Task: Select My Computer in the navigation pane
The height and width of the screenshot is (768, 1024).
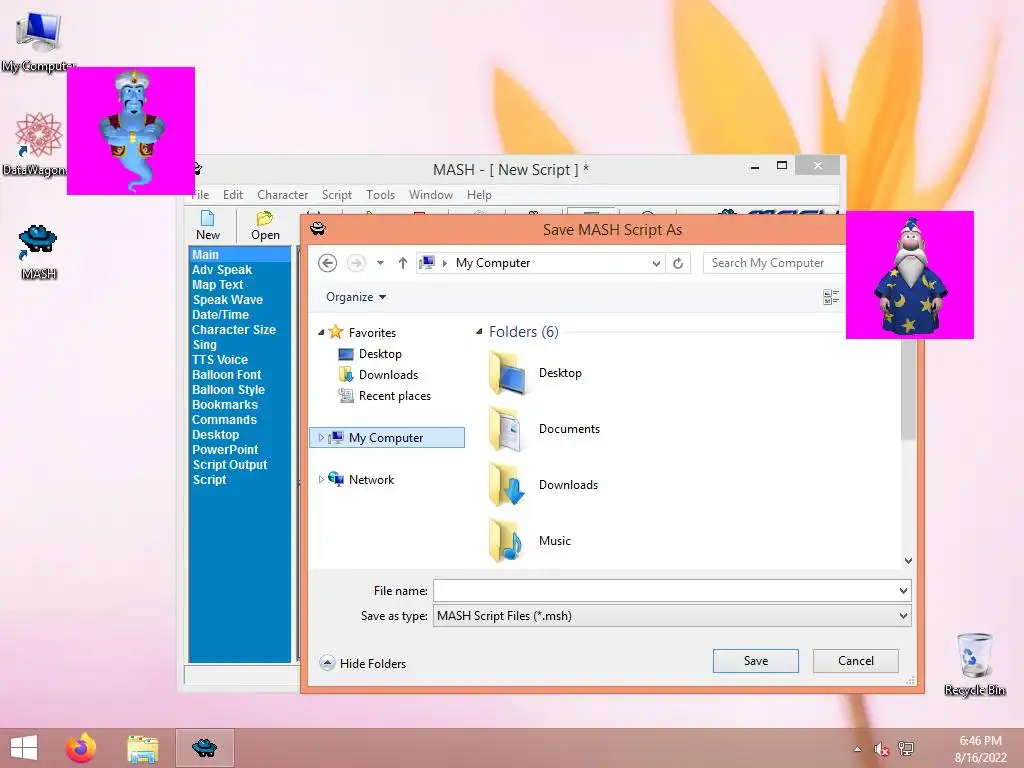Action: pyautogui.click(x=387, y=438)
